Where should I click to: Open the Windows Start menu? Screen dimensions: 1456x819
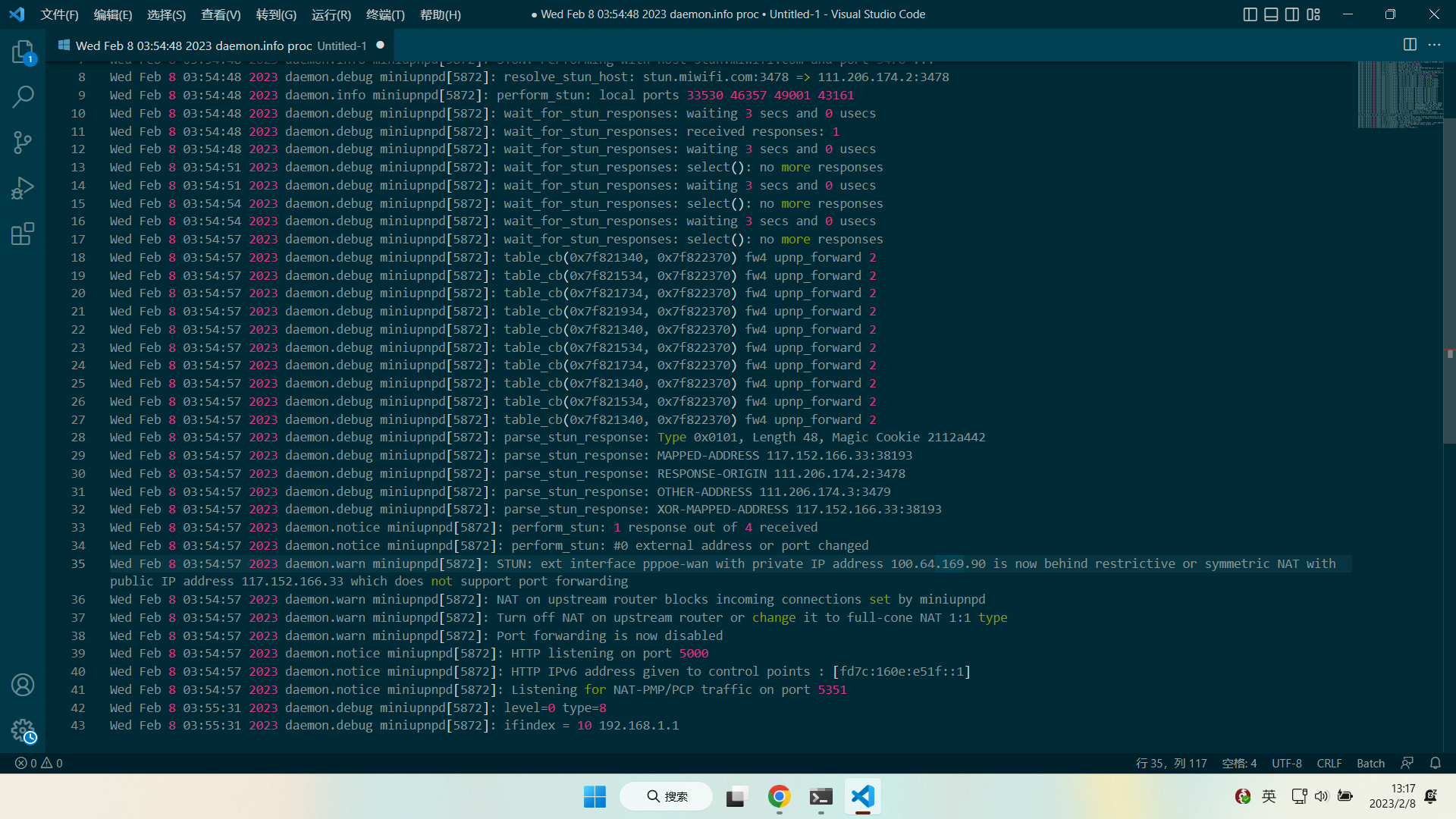coord(595,796)
